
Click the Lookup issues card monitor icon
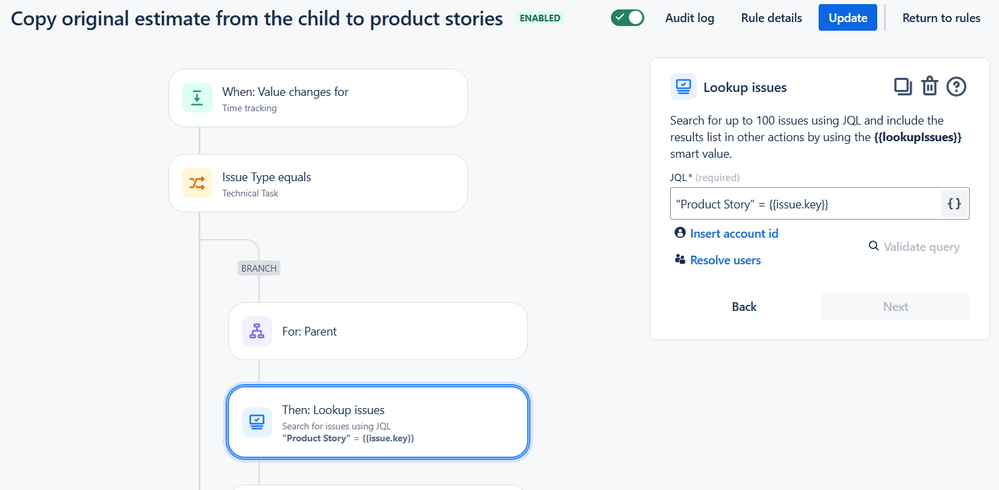pos(257,422)
